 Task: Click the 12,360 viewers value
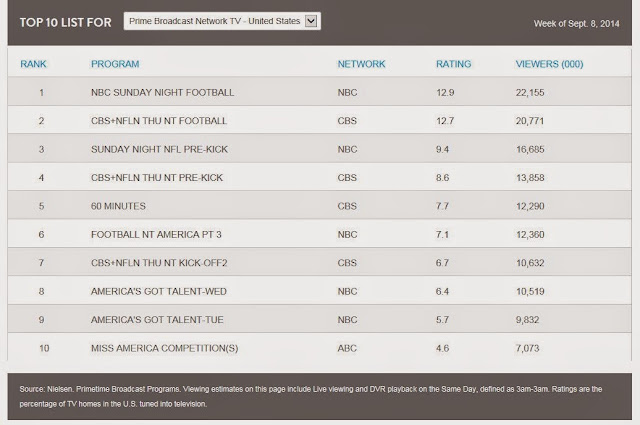point(530,235)
